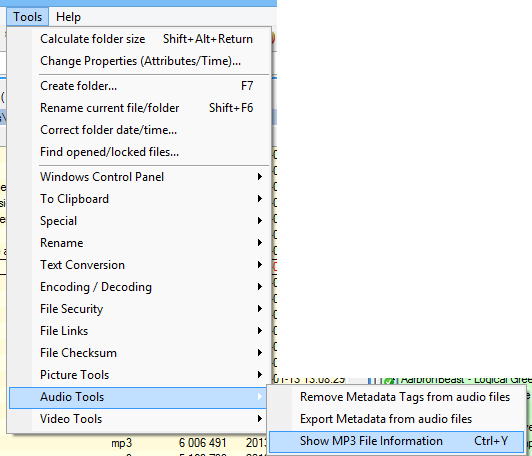Expand the Windows Control Panel submenu
Screen dimensions: 532x456
coord(139,177)
